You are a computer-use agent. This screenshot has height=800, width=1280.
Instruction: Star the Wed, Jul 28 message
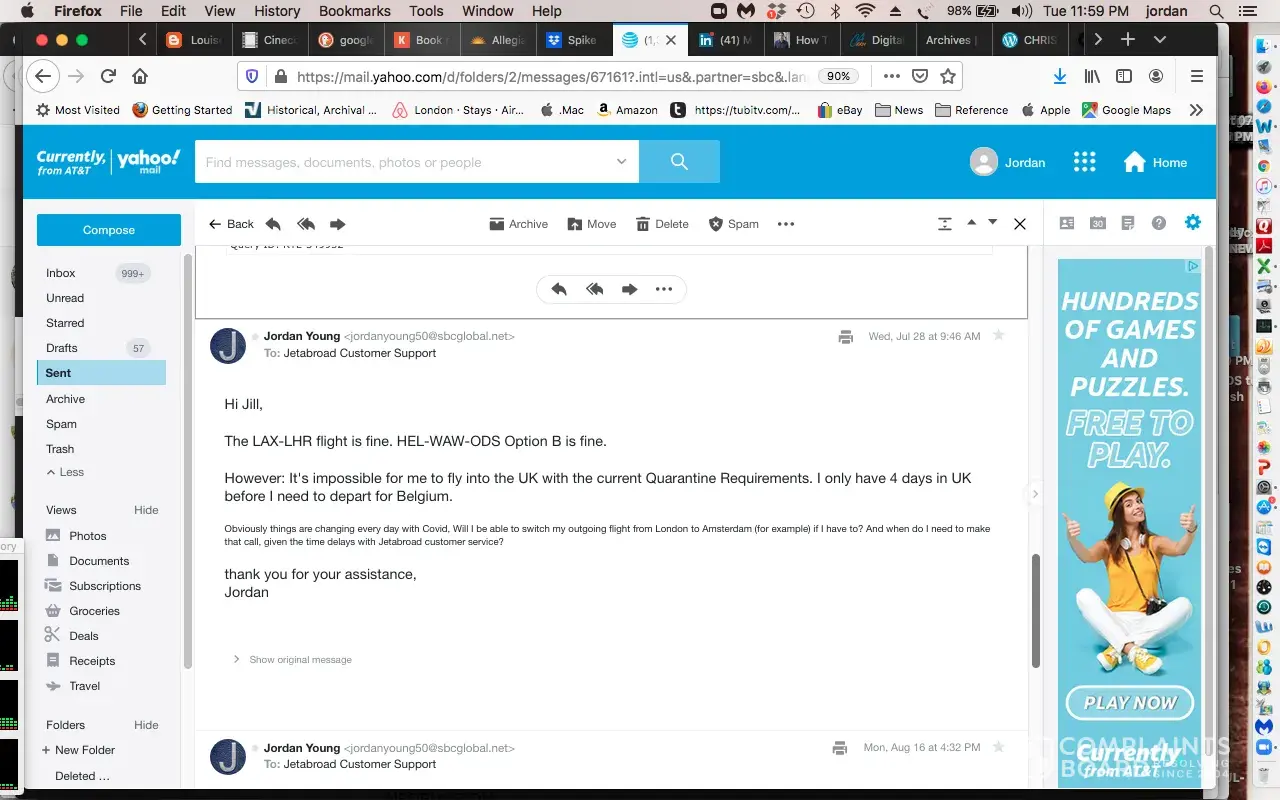pyautogui.click(x=998, y=336)
